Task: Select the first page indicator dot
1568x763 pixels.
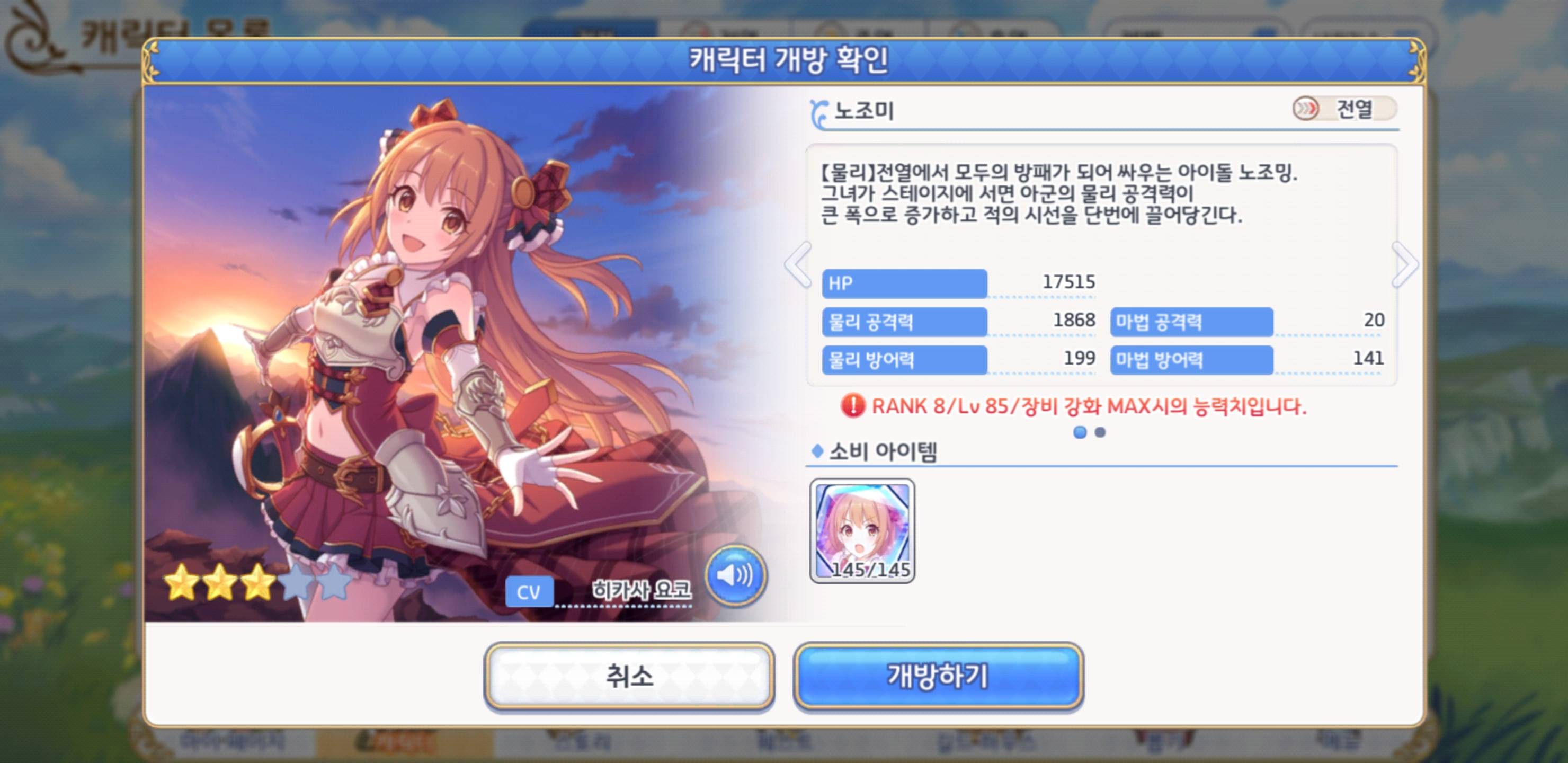Action: tap(1080, 432)
